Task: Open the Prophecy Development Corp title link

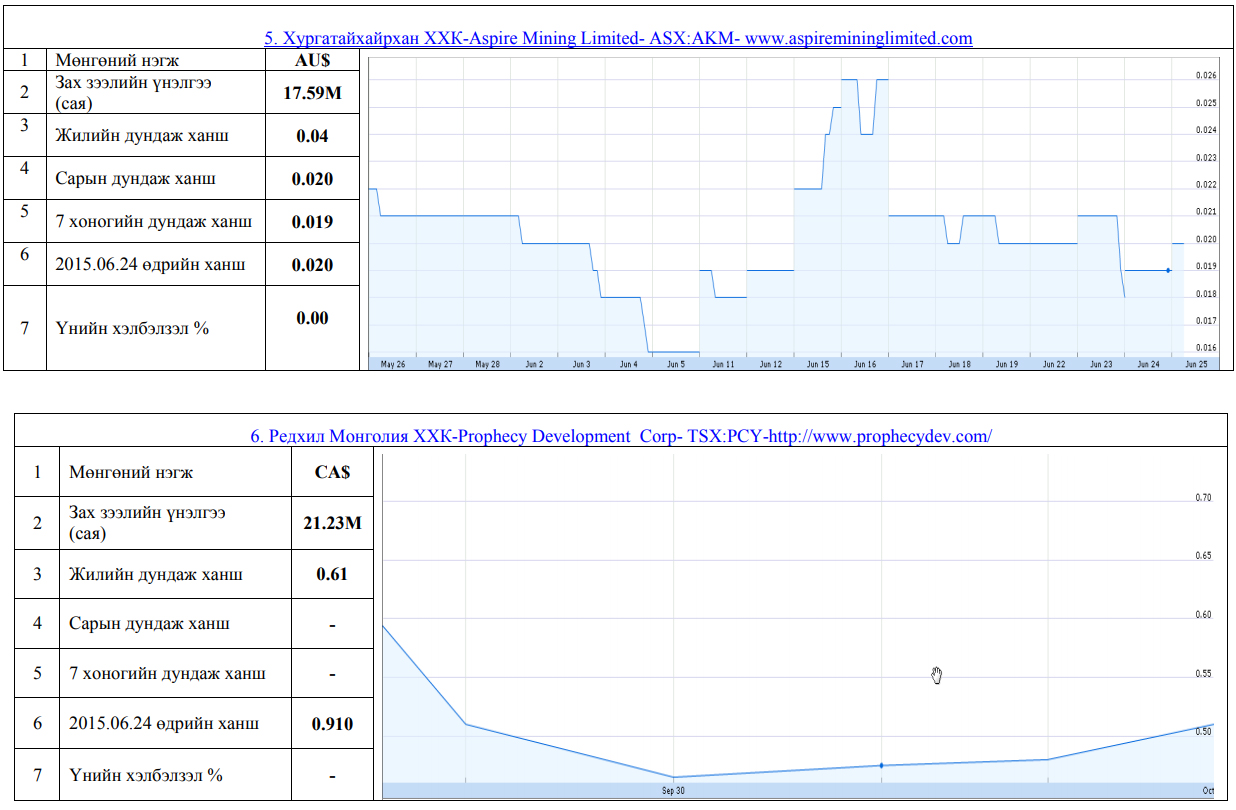Action: click(620, 436)
